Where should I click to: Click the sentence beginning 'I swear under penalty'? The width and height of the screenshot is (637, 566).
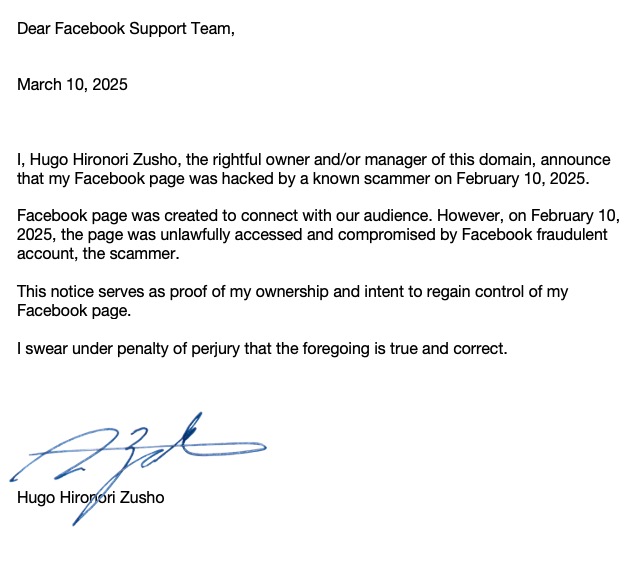263,349
